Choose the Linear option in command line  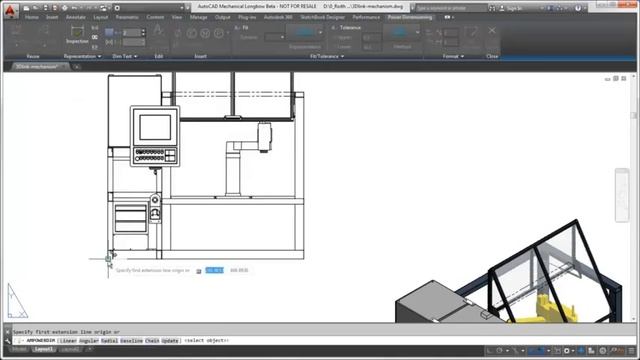pyautogui.click(x=68, y=341)
